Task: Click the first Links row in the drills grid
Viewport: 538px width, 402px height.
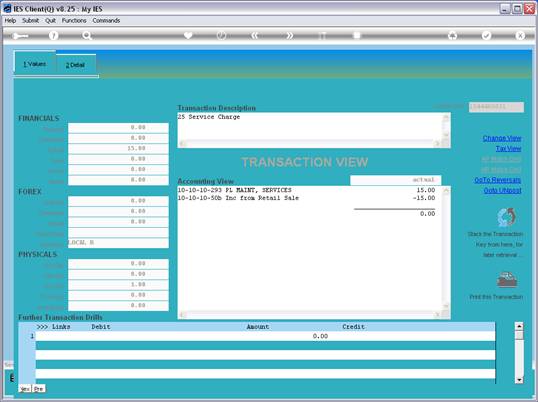Action: (265, 336)
